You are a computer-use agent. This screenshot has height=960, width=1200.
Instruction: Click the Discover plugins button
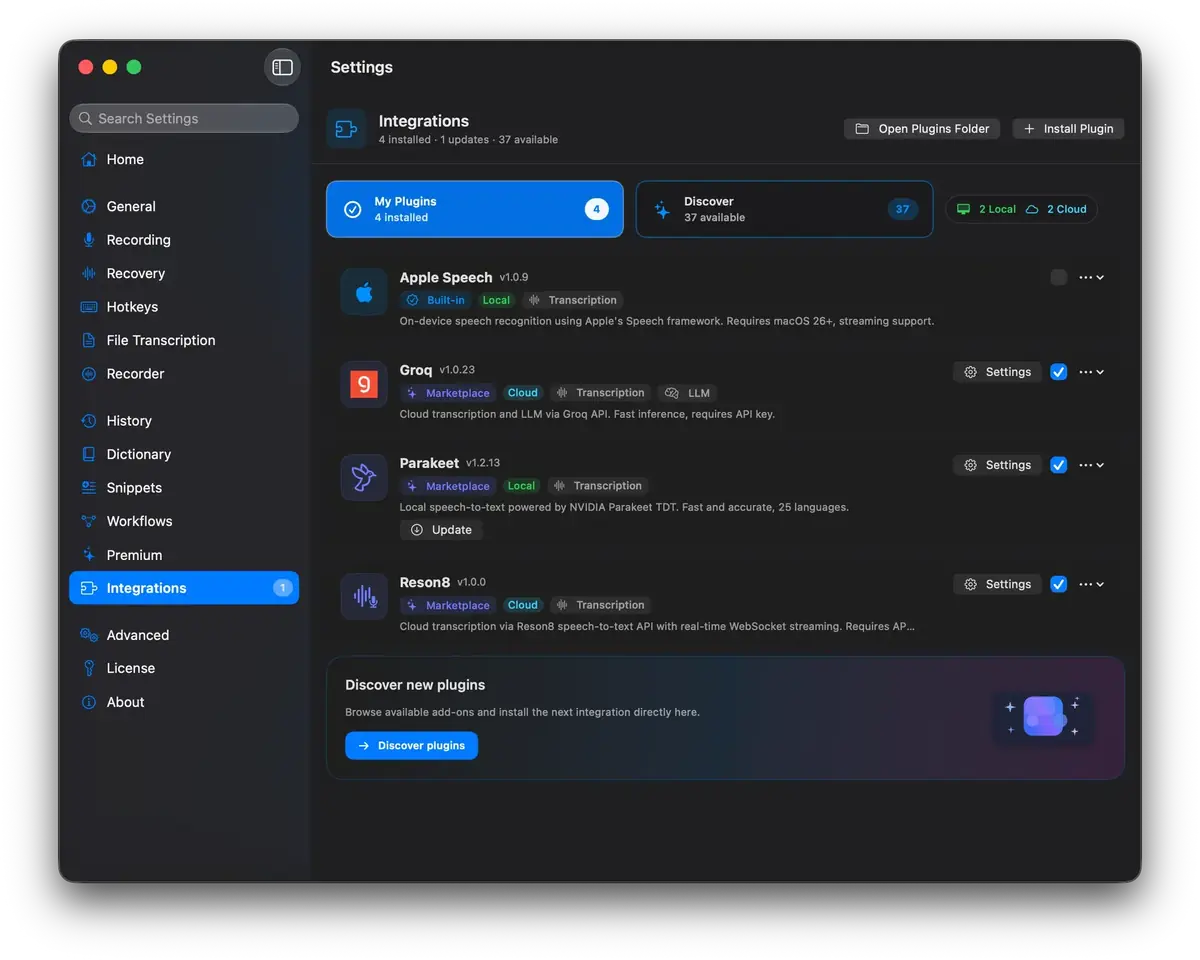(x=411, y=746)
